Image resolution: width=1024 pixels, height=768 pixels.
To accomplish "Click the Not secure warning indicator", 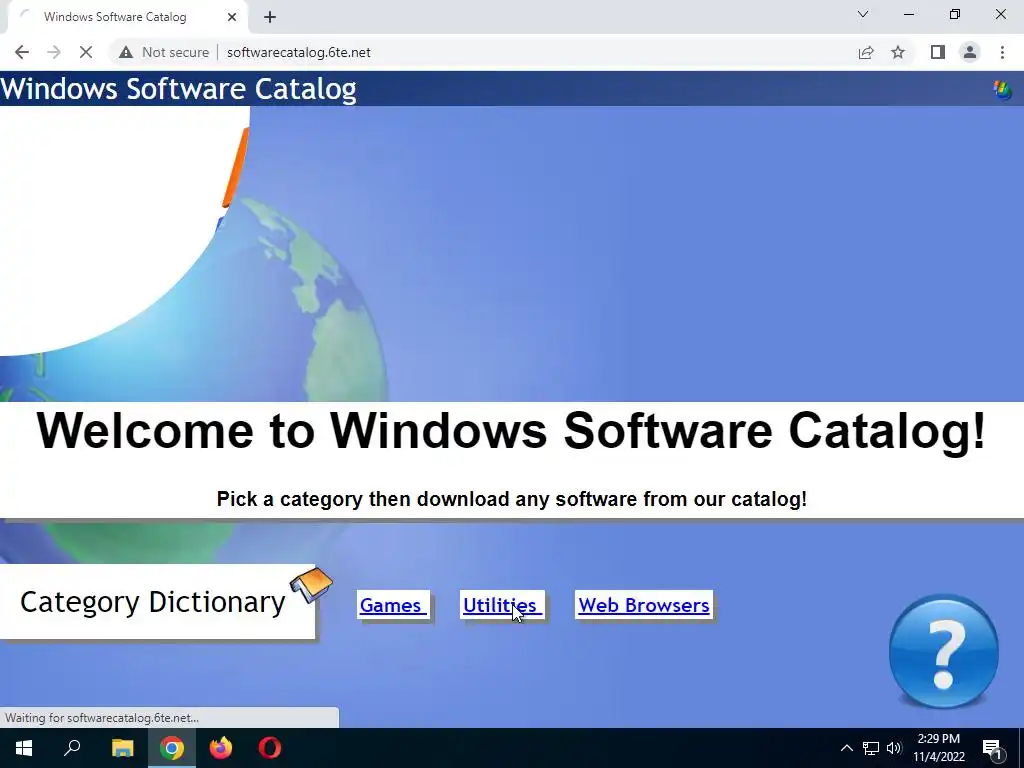I will [x=164, y=52].
